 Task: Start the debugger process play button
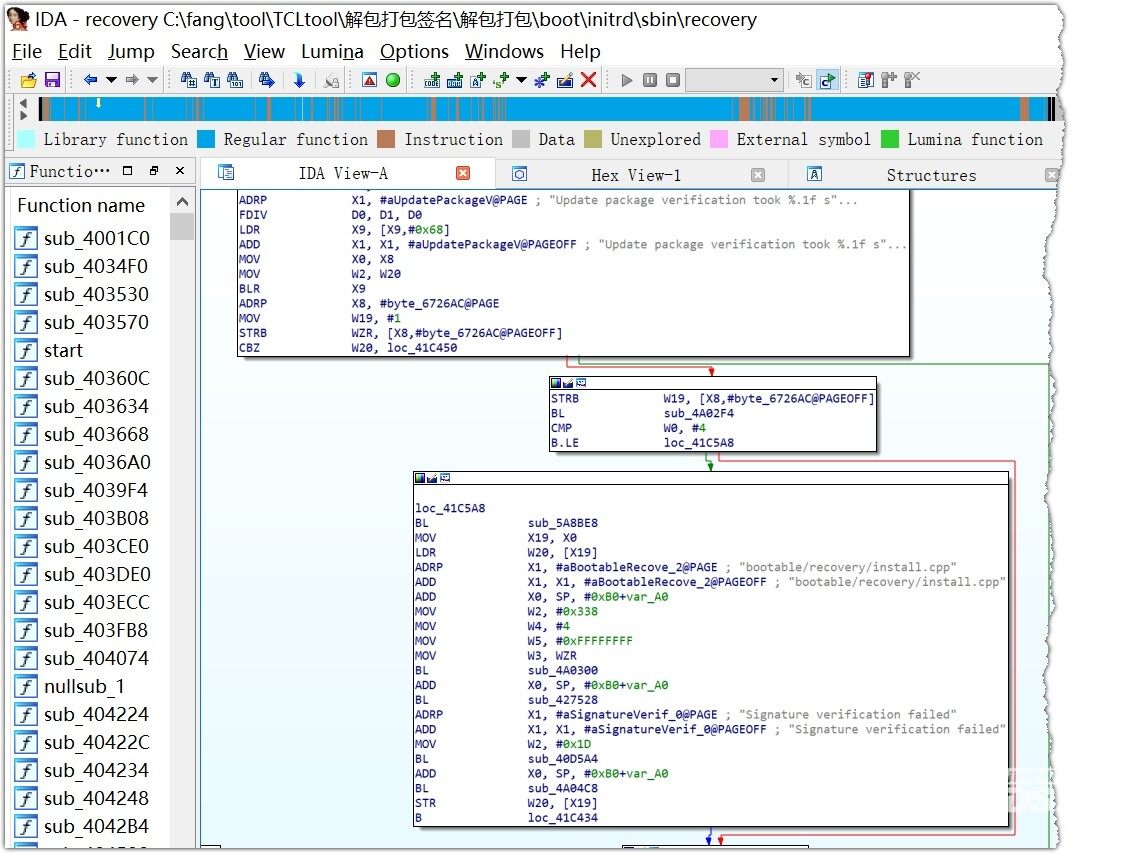[x=627, y=80]
